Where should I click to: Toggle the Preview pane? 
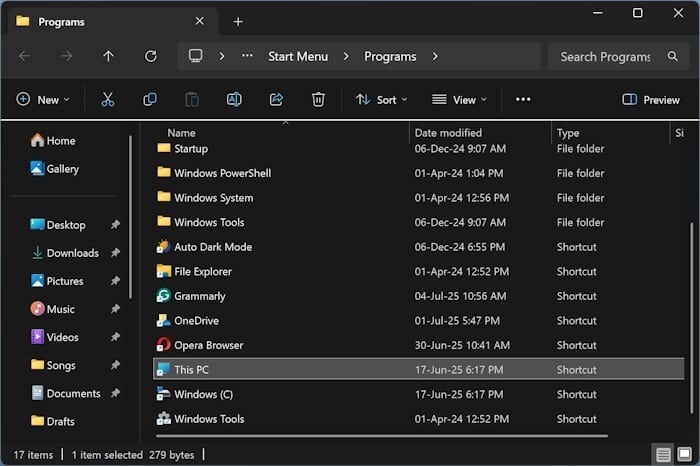click(x=650, y=99)
